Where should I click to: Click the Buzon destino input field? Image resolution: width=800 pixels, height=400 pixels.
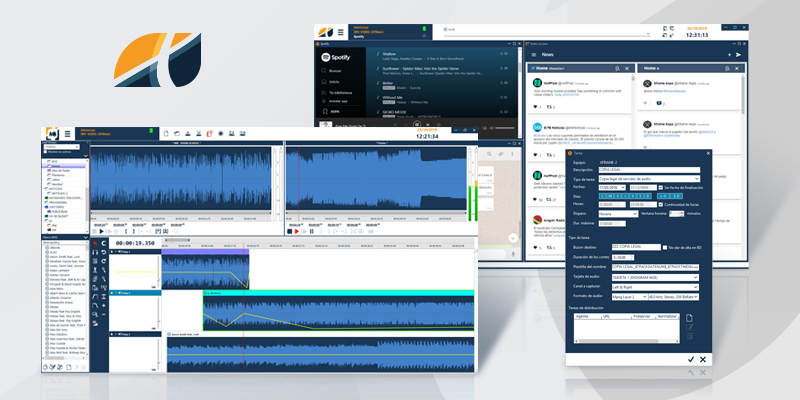[637, 247]
